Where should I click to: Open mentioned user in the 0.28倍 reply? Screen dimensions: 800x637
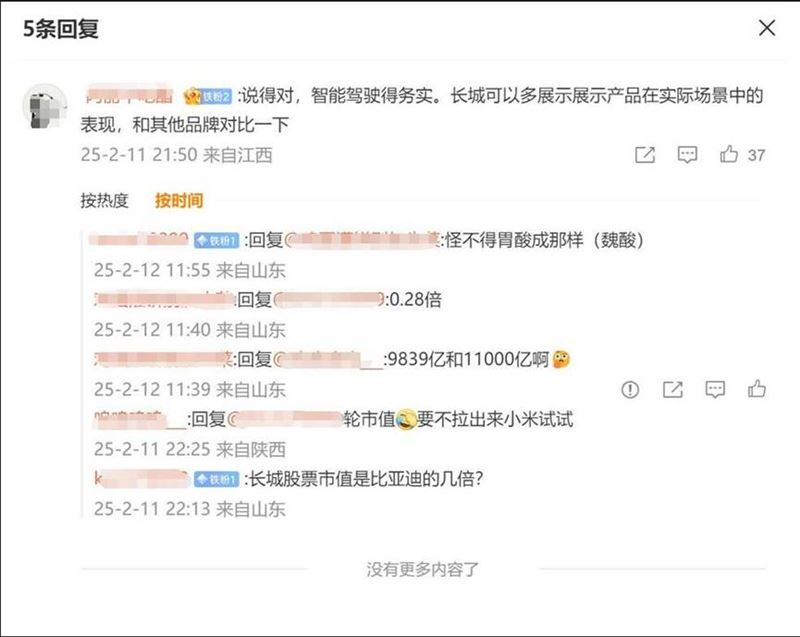330,300
